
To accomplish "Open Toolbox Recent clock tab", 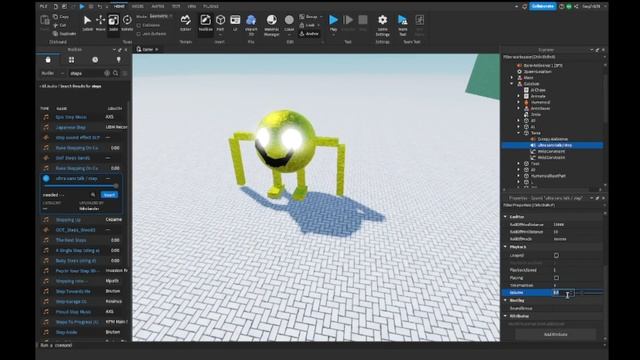I will (95, 60).
